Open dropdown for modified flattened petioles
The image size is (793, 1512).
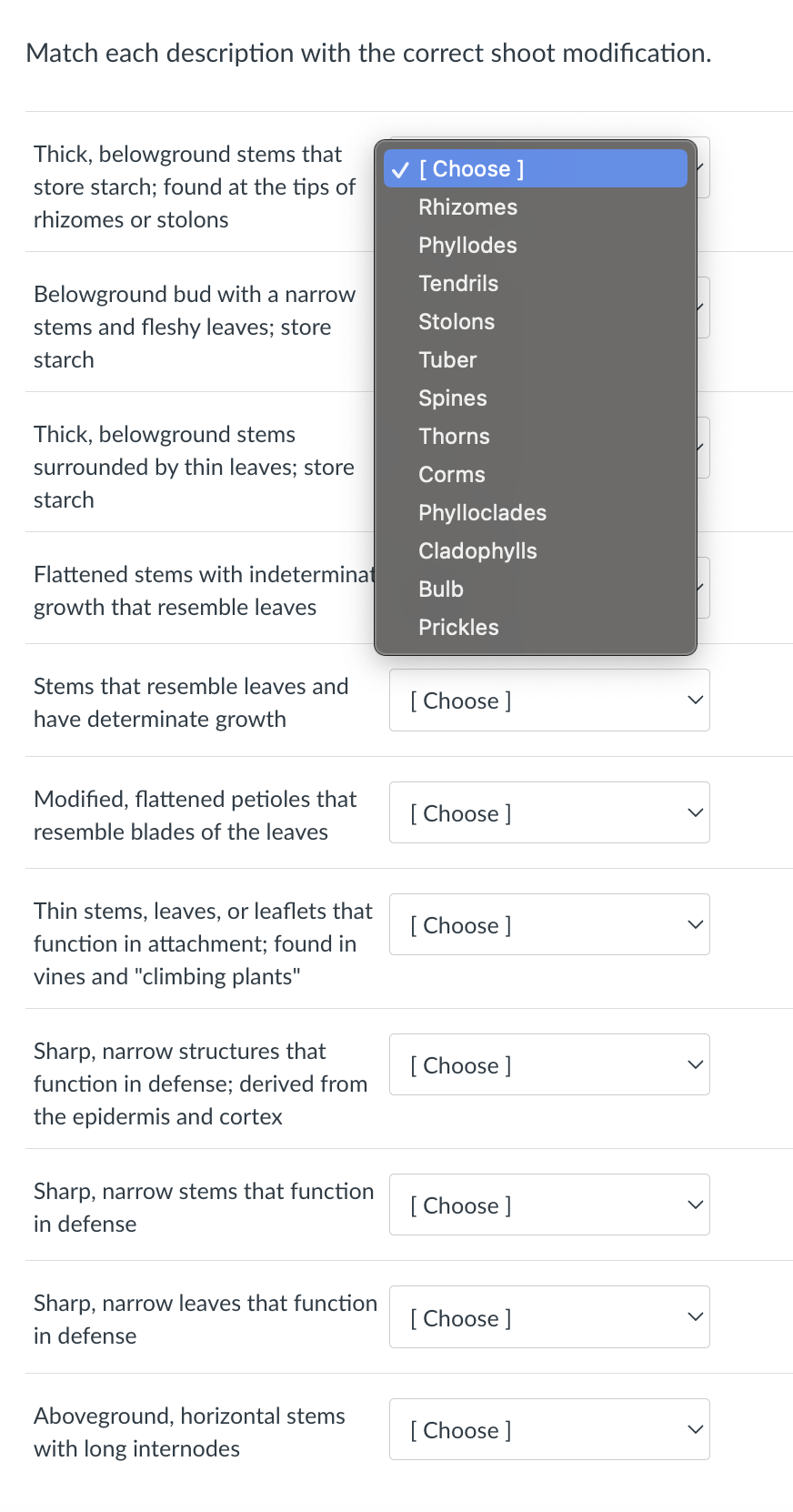pos(549,812)
